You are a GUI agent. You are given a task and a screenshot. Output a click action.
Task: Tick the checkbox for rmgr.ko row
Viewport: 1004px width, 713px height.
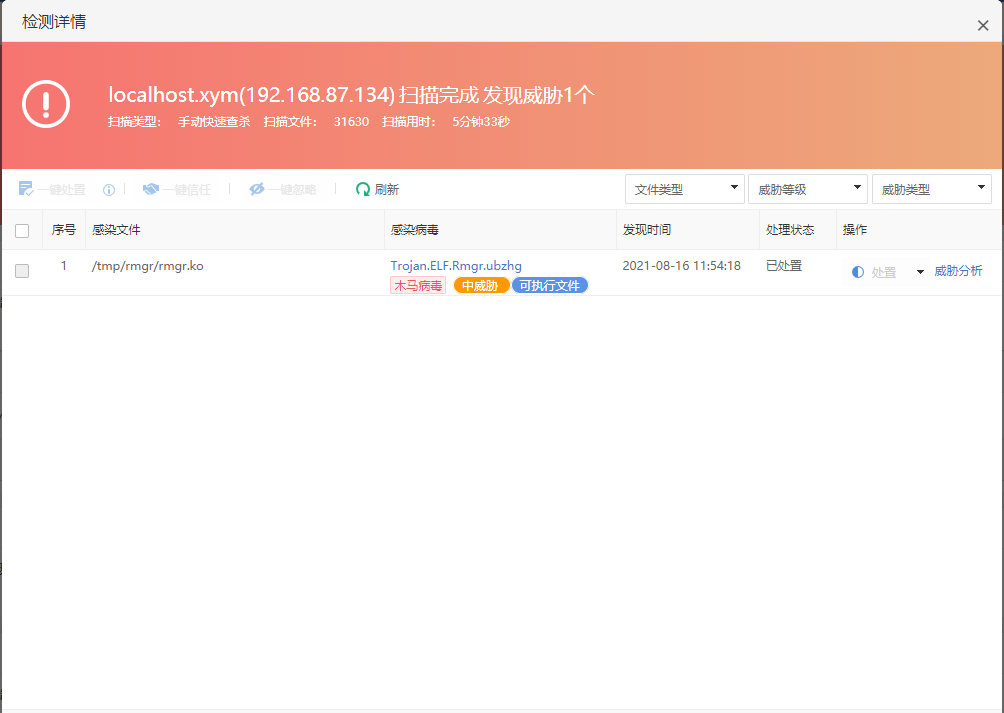(x=22, y=271)
